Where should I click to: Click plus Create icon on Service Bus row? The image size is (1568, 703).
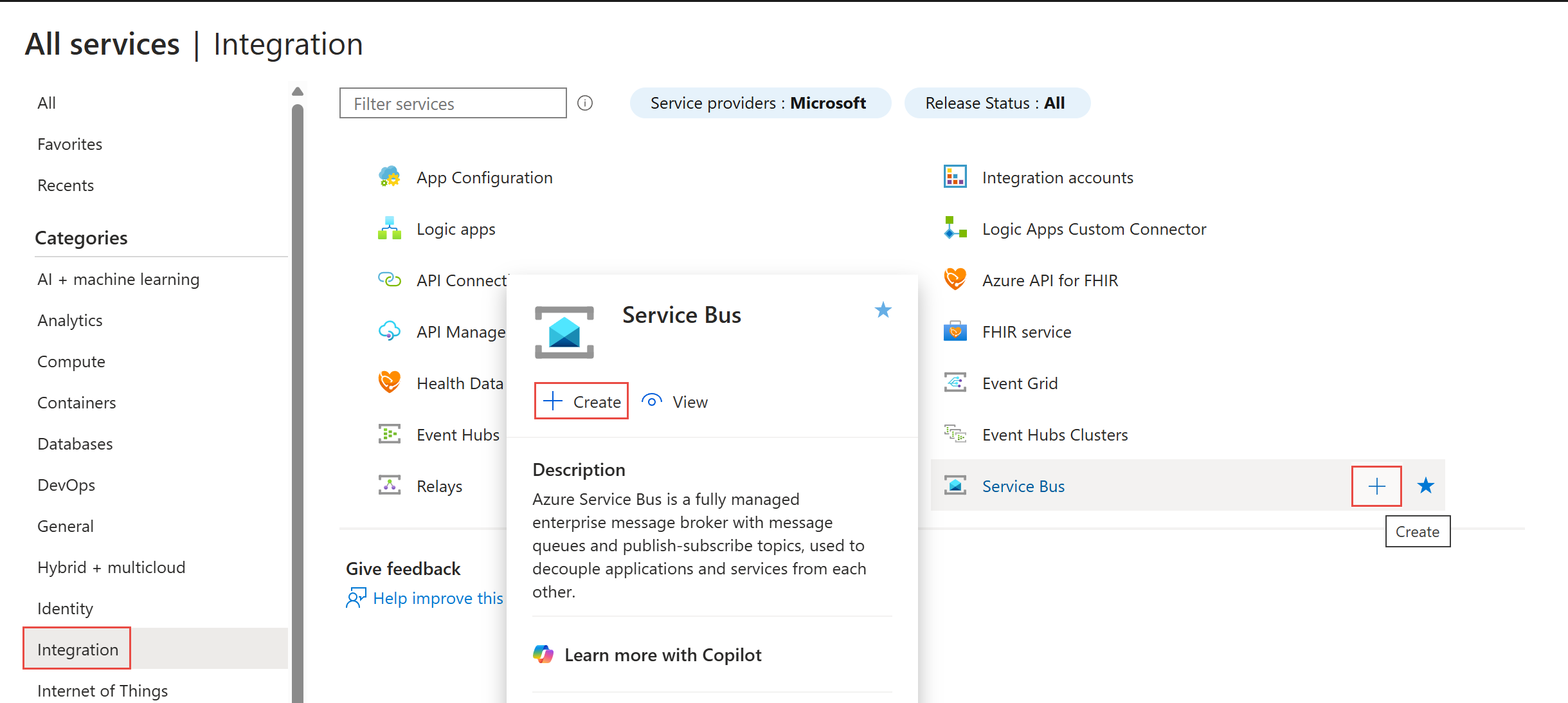pyautogui.click(x=1376, y=486)
